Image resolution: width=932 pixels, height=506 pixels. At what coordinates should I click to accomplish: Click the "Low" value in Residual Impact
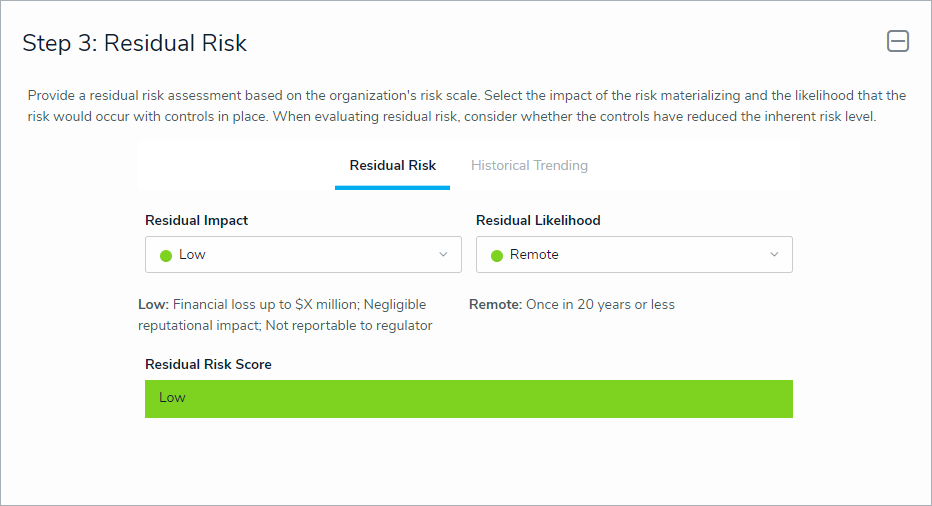192,255
